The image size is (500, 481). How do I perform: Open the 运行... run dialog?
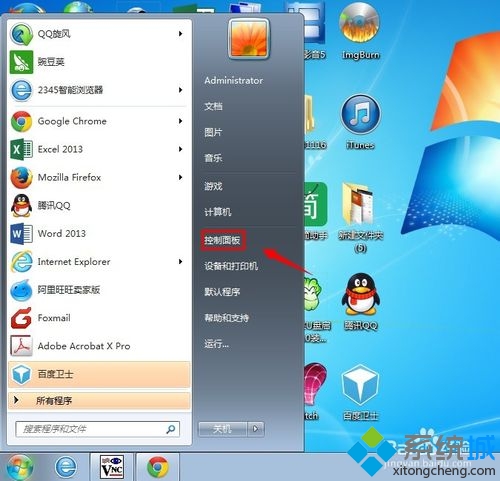tap(217, 344)
